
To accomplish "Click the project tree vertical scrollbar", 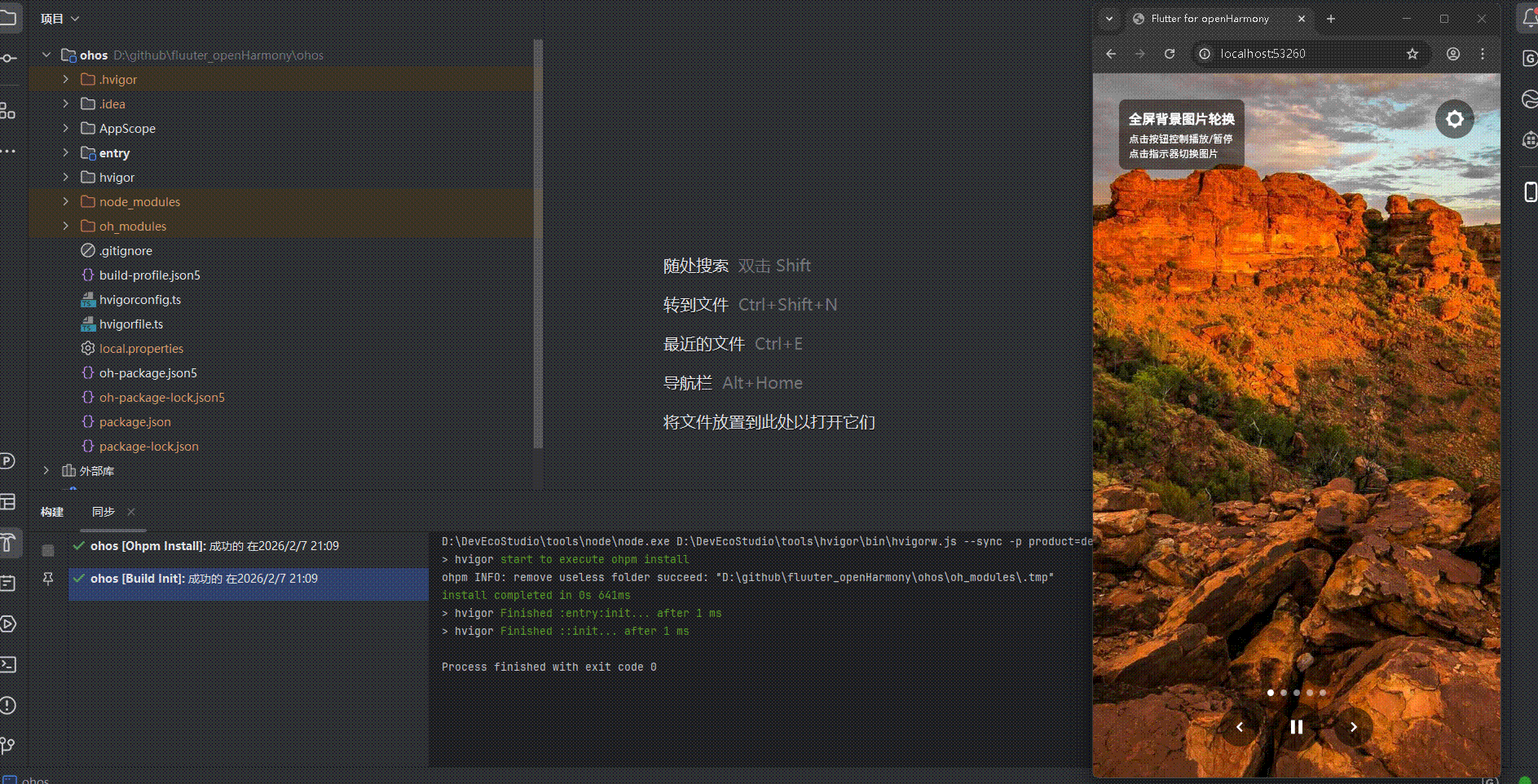I will click(x=538, y=244).
